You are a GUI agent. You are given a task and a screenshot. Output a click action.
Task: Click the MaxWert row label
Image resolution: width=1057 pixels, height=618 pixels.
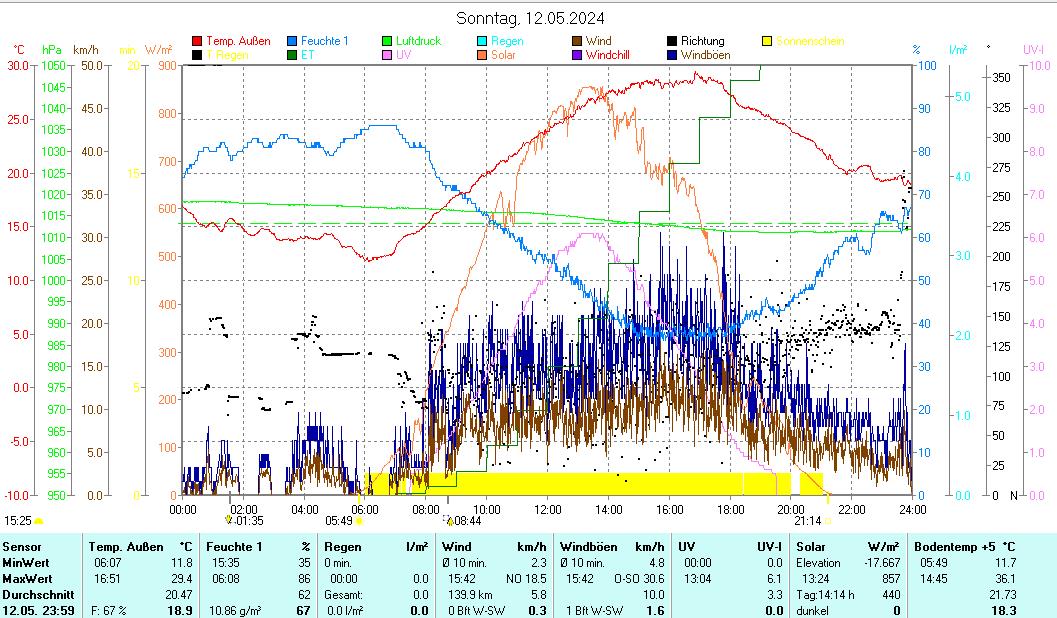click(27, 579)
